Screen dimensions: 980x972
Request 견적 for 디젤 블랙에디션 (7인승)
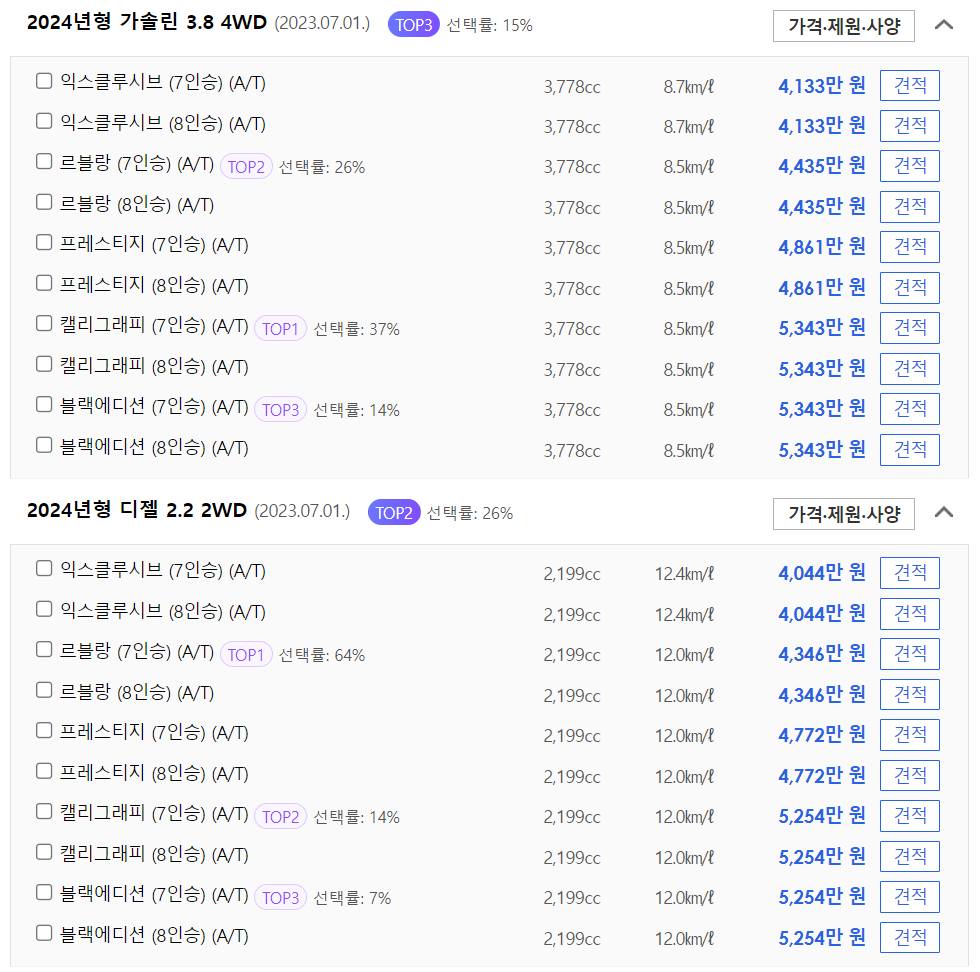pyautogui.click(x=909, y=897)
